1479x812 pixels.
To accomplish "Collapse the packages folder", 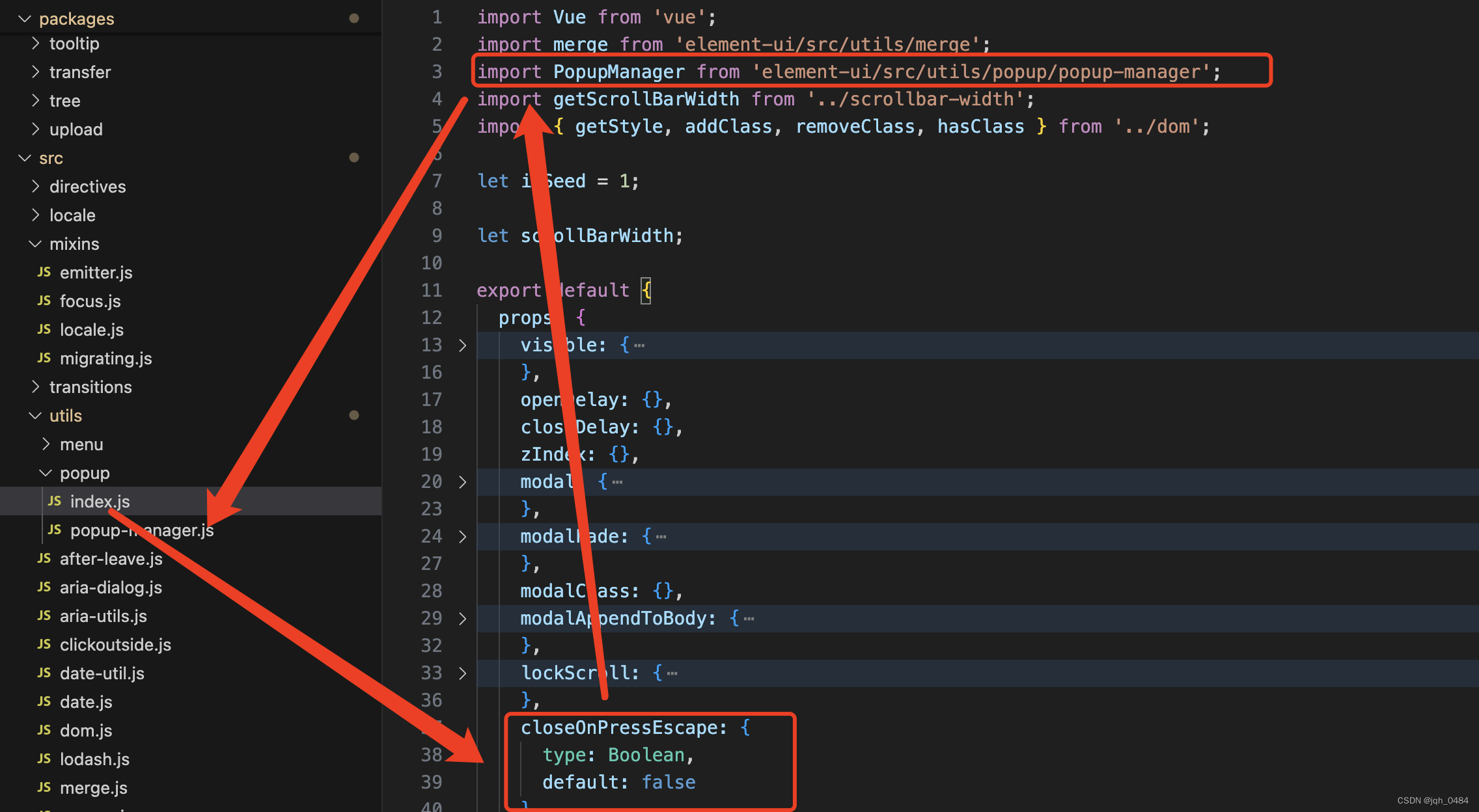I will 25,19.
